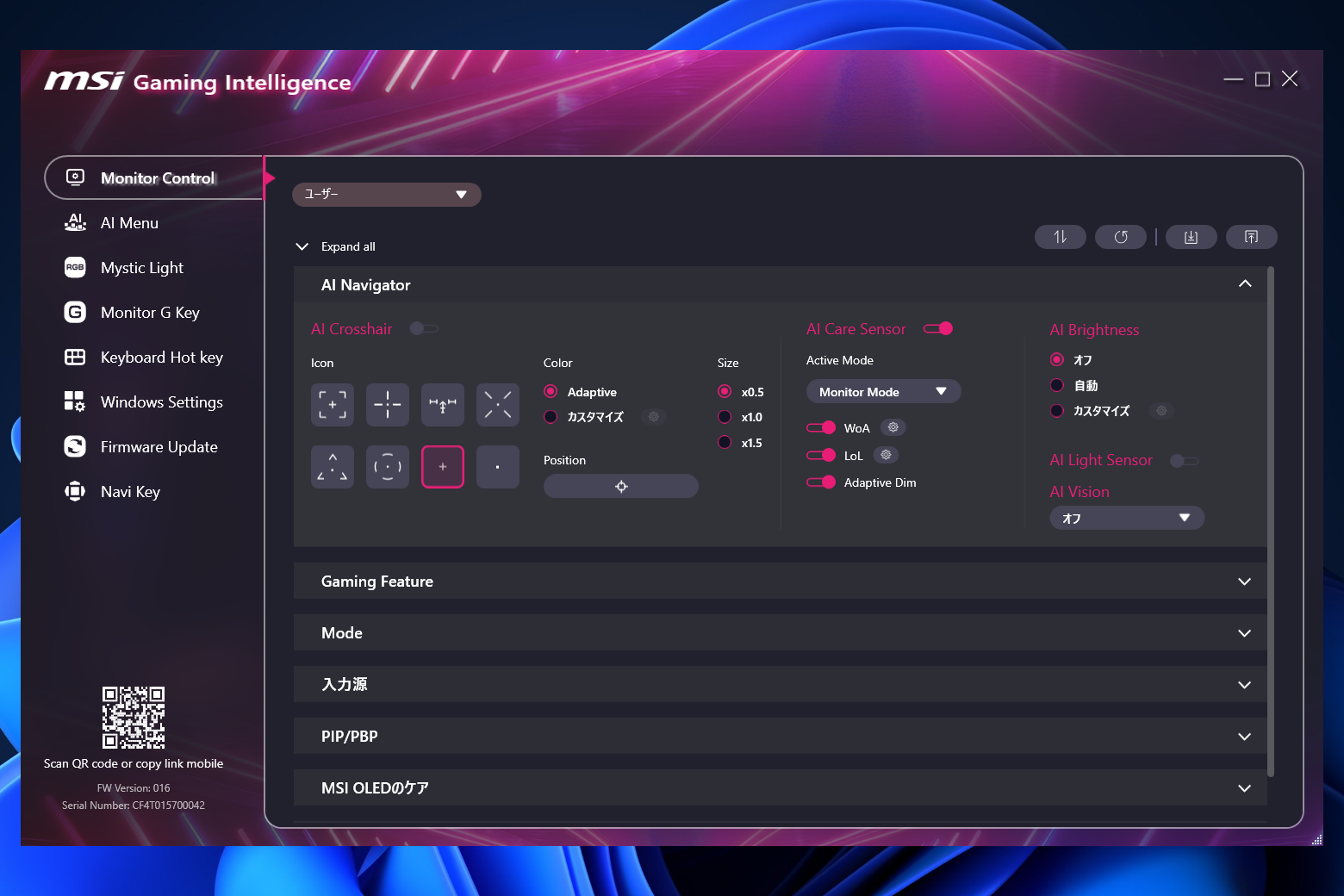Select the single dot crosshair icon
Image resolution: width=1344 pixels, height=896 pixels.
pos(497,466)
